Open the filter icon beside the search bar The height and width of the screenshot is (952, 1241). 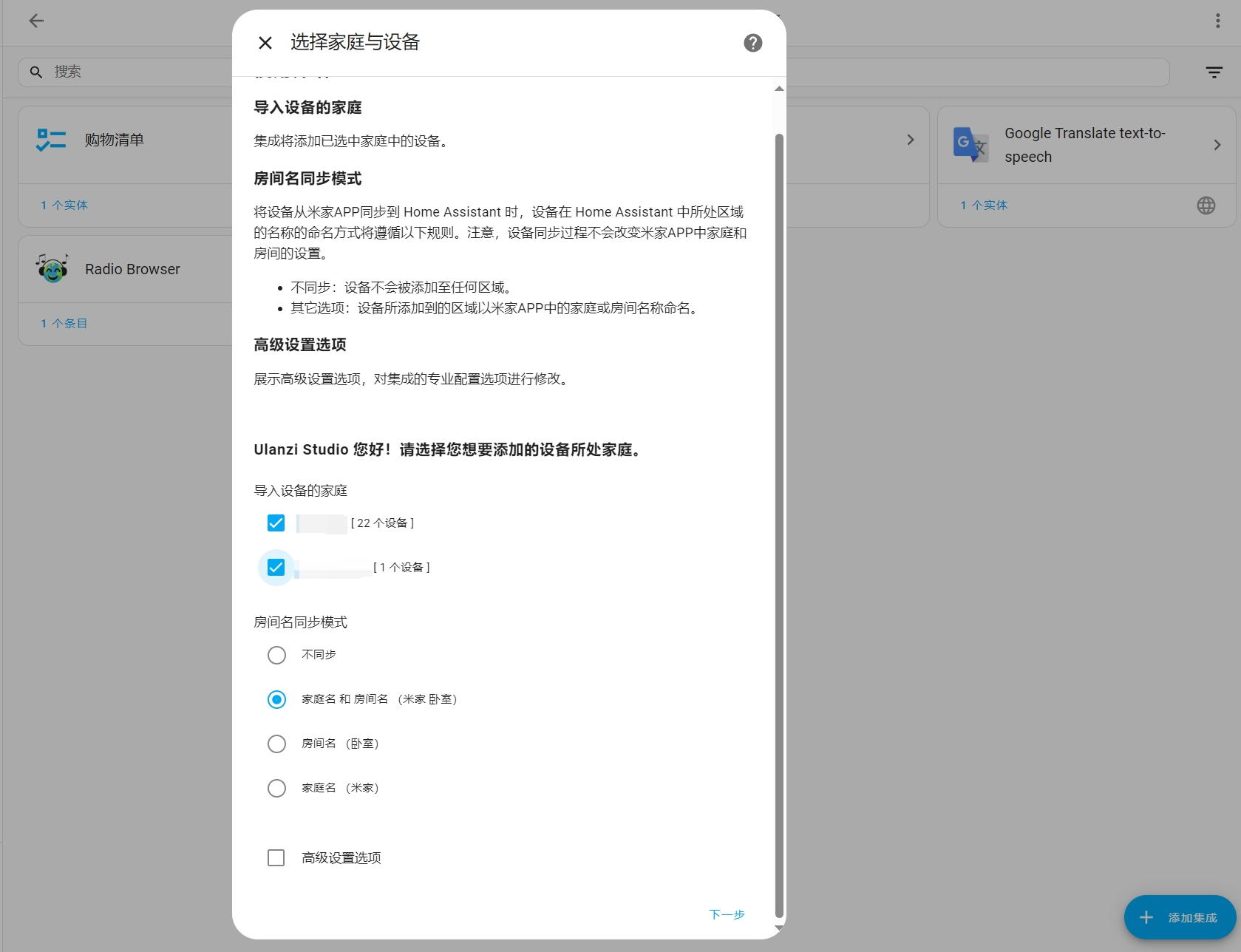point(1214,72)
